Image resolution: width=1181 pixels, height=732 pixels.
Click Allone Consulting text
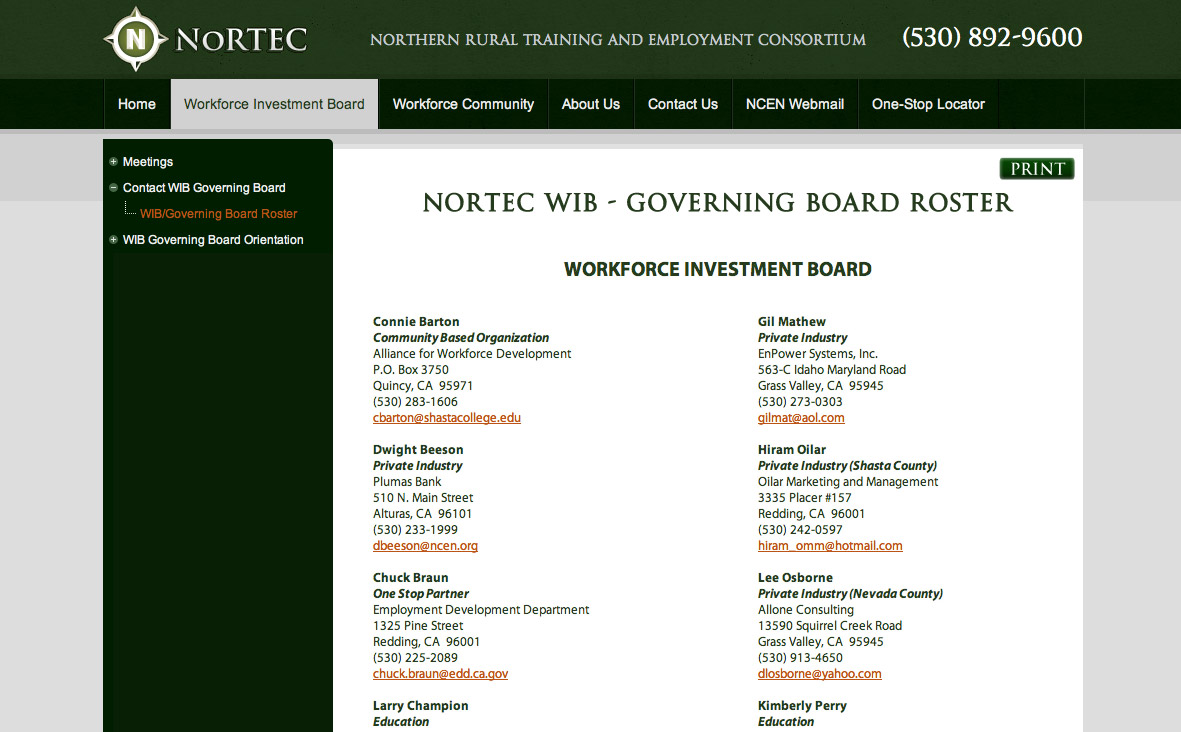coord(806,610)
